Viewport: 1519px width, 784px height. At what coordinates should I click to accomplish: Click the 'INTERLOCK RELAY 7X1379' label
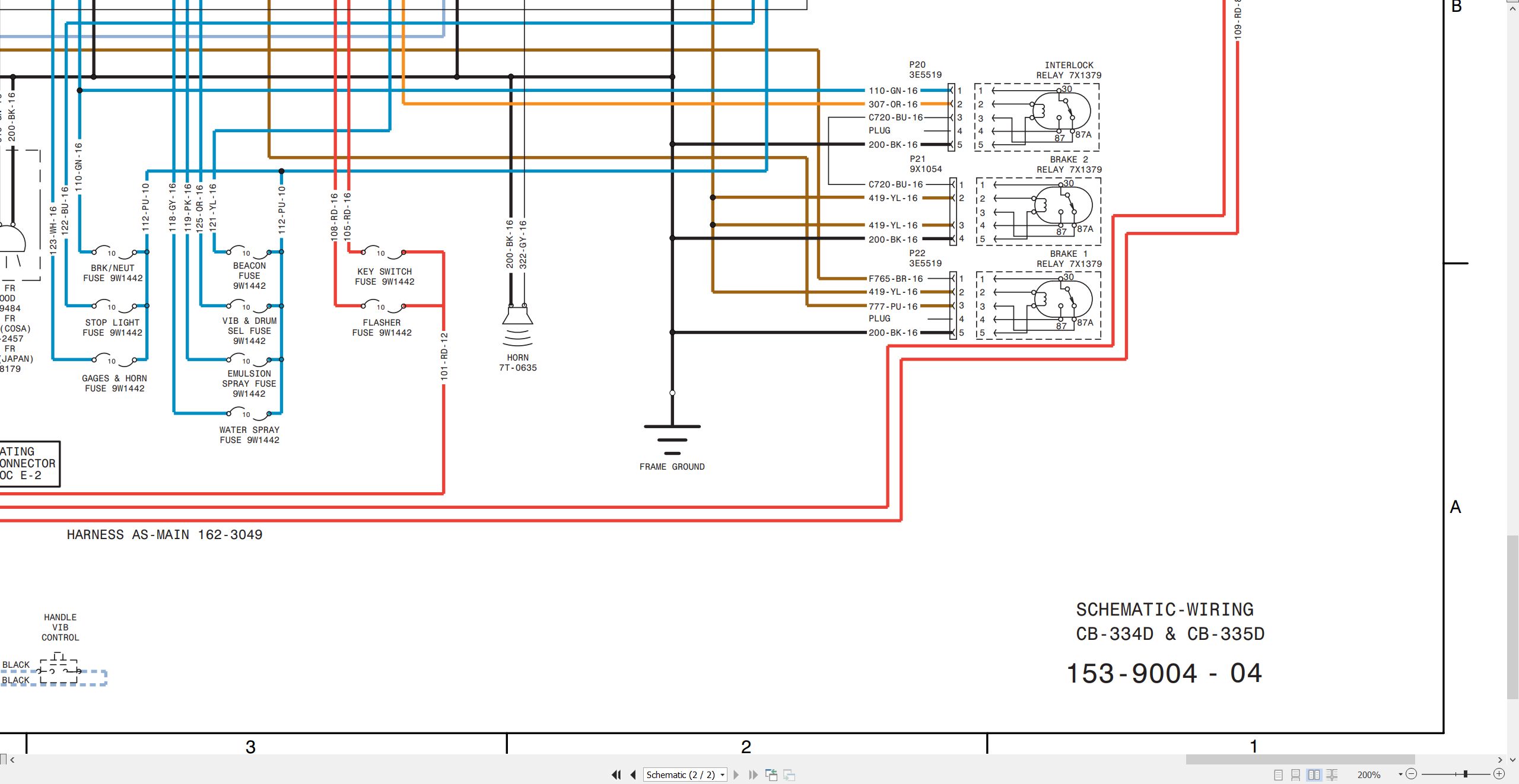click(1069, 70)
